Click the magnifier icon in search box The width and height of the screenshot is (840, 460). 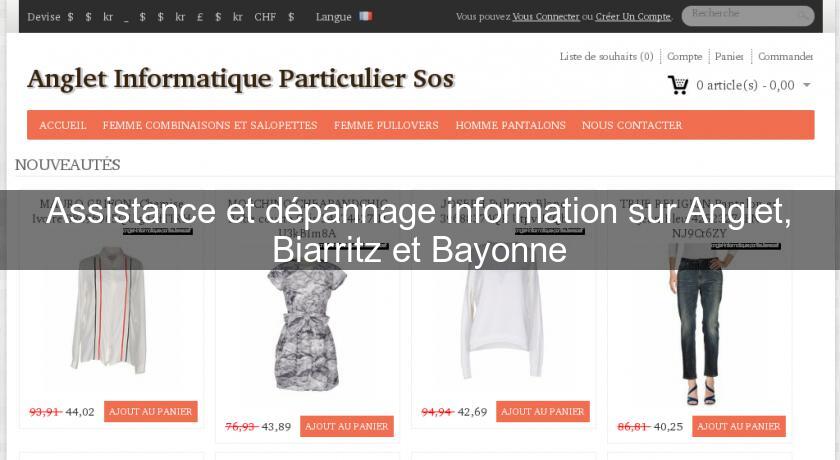point(803,16)
